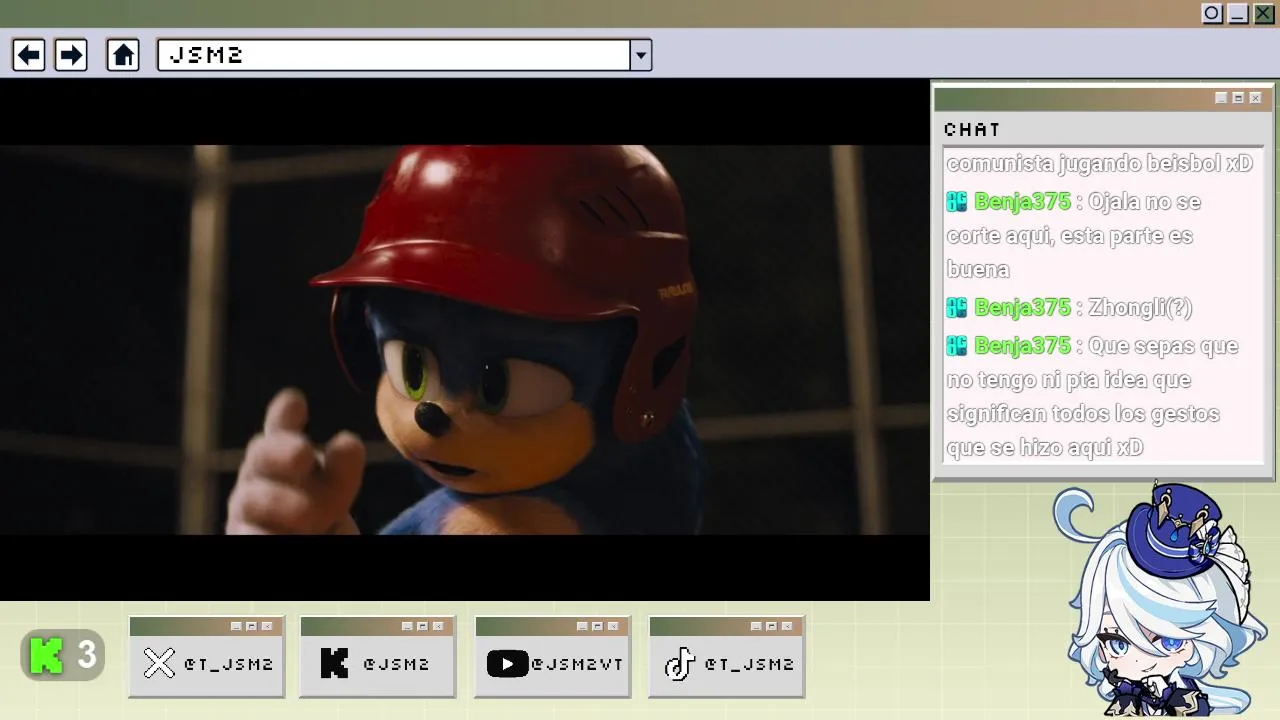This screenshot has height=720, width=1280.
Task: Click username Benja375 beside 'Ojala no se'
Action: (1022, 202)
